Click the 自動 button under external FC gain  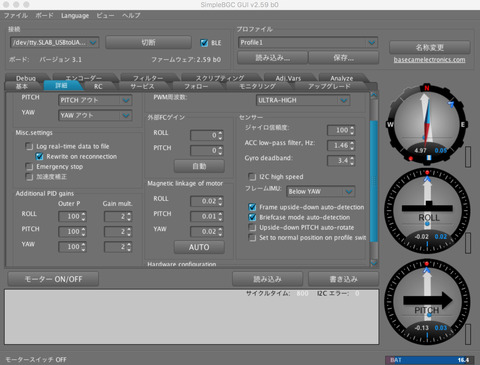[199, 166]
